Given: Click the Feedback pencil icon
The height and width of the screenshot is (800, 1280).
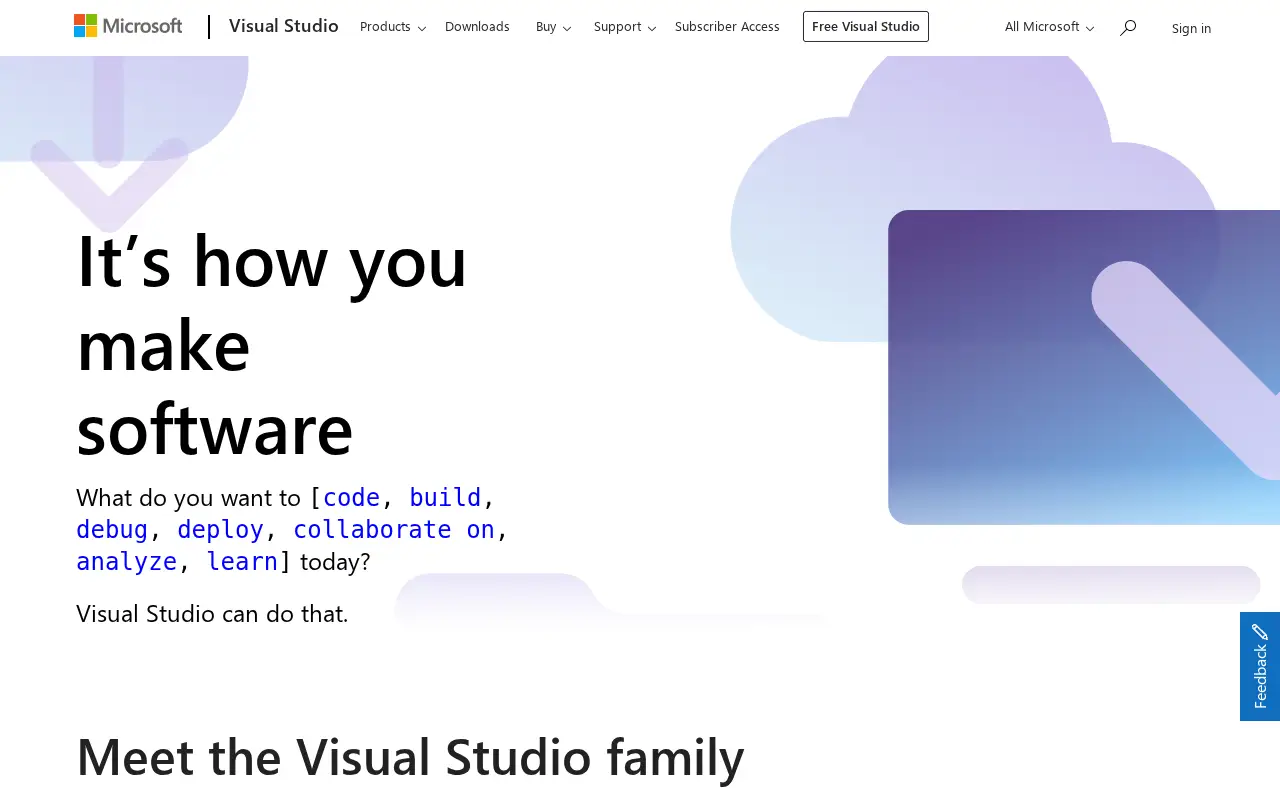Looking at the screenshot, I should (1260, 632).
